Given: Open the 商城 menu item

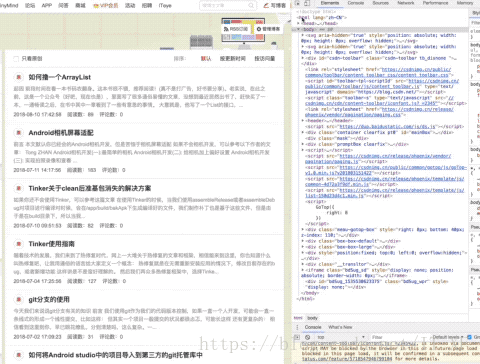Looking at the screenshot, I should tap(80, 5).
